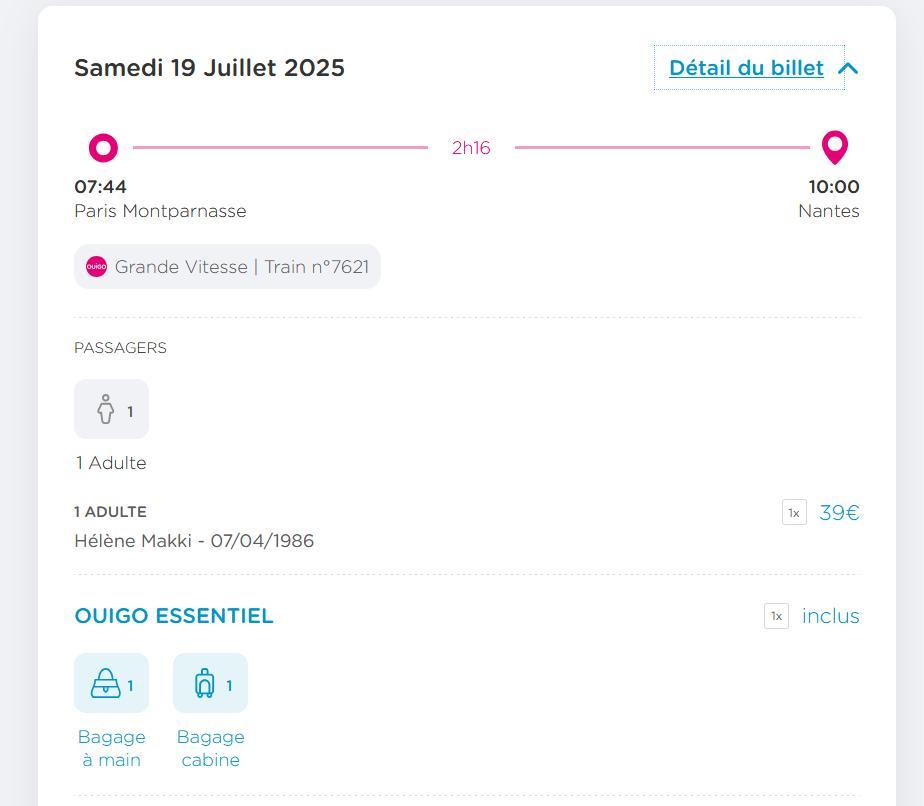This screenshot has width=924, height=806.
Task: Click passenger name Hélène Makki
Action: point(133,540)
